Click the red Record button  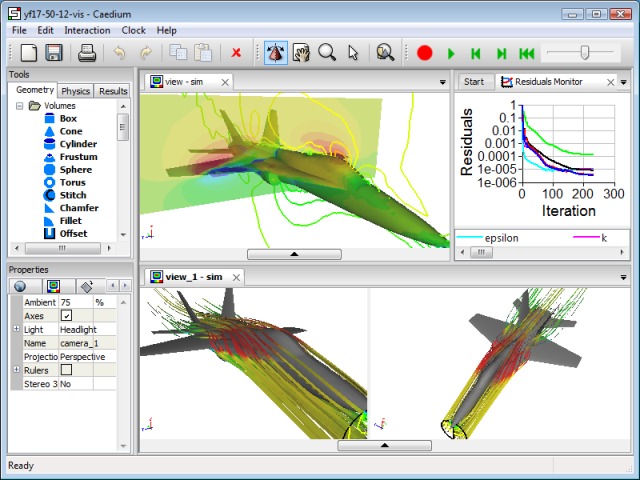(424, 53)
